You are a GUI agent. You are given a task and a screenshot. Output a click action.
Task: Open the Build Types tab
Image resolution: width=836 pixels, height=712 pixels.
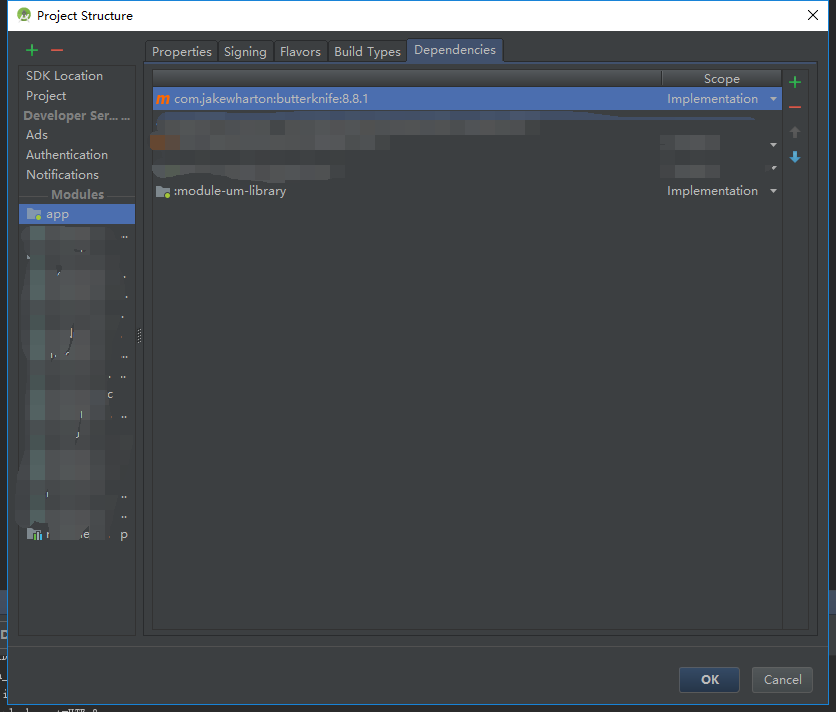point(367,52)
